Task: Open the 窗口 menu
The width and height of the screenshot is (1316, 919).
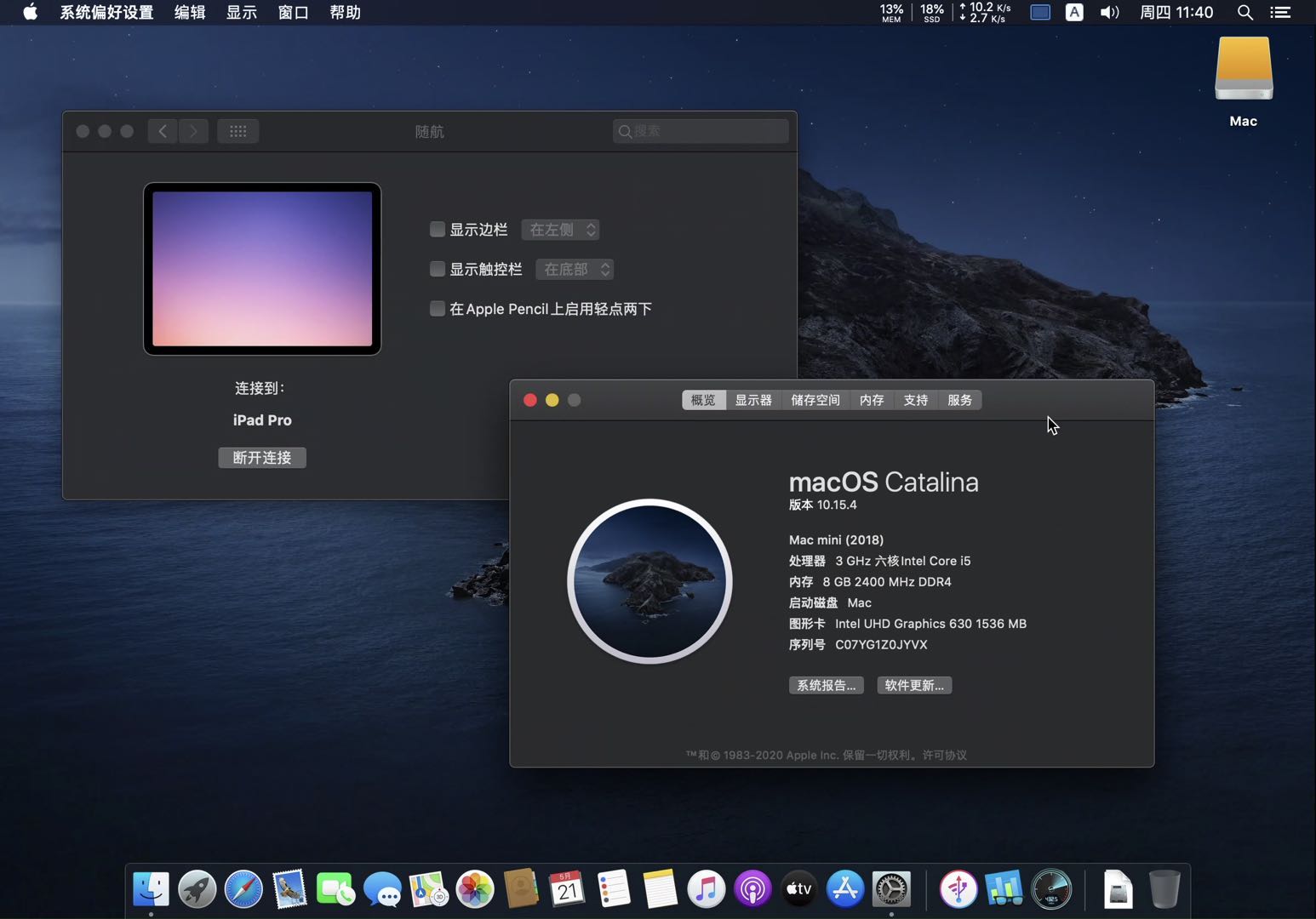Action: [294, 12]
